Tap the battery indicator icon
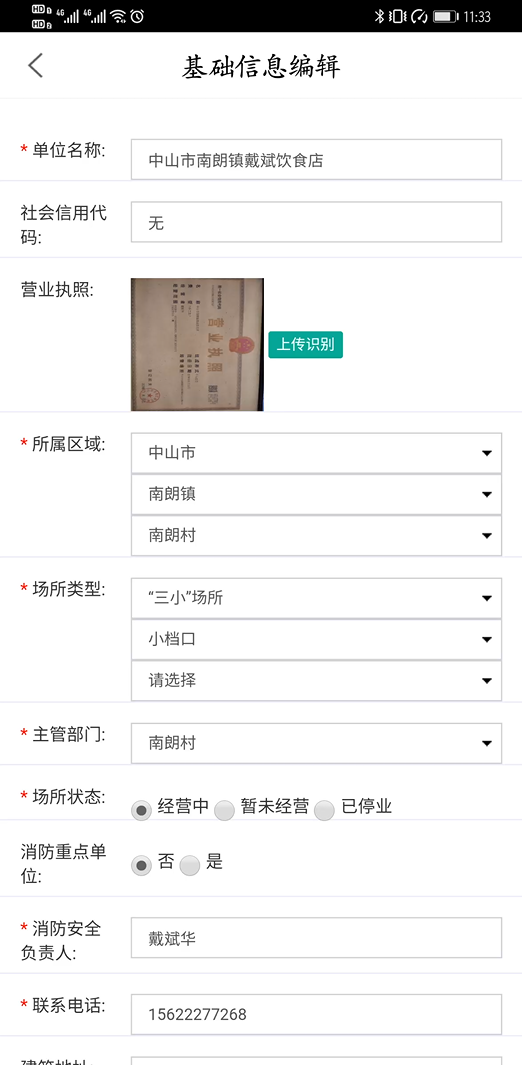 (445, 16)
